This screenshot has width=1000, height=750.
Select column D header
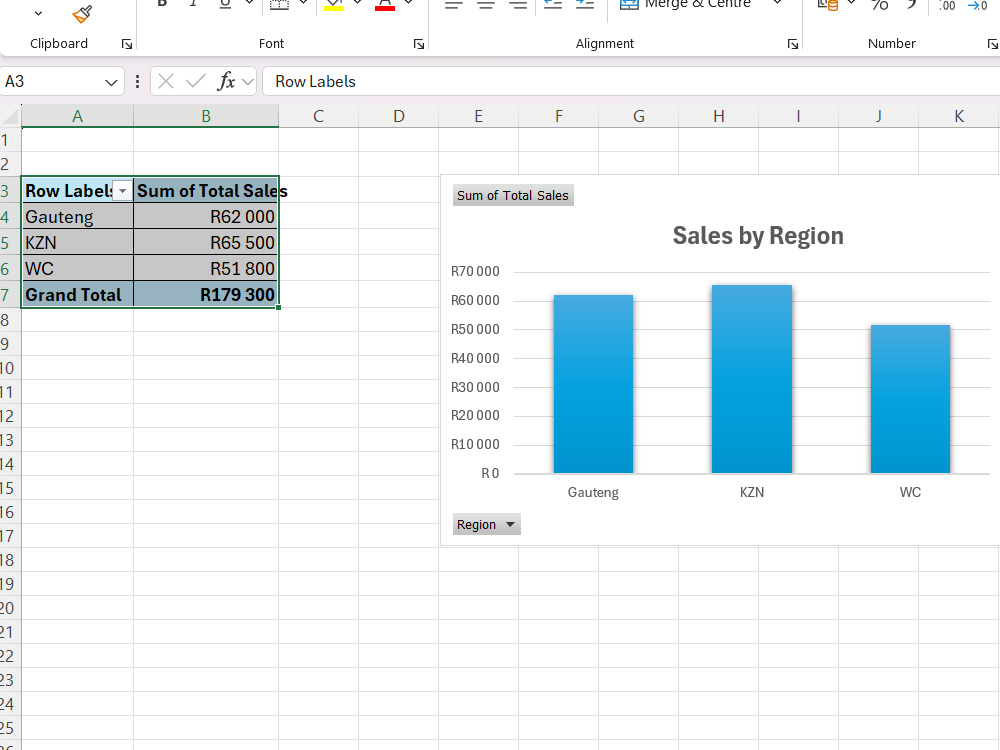[399, 116]
